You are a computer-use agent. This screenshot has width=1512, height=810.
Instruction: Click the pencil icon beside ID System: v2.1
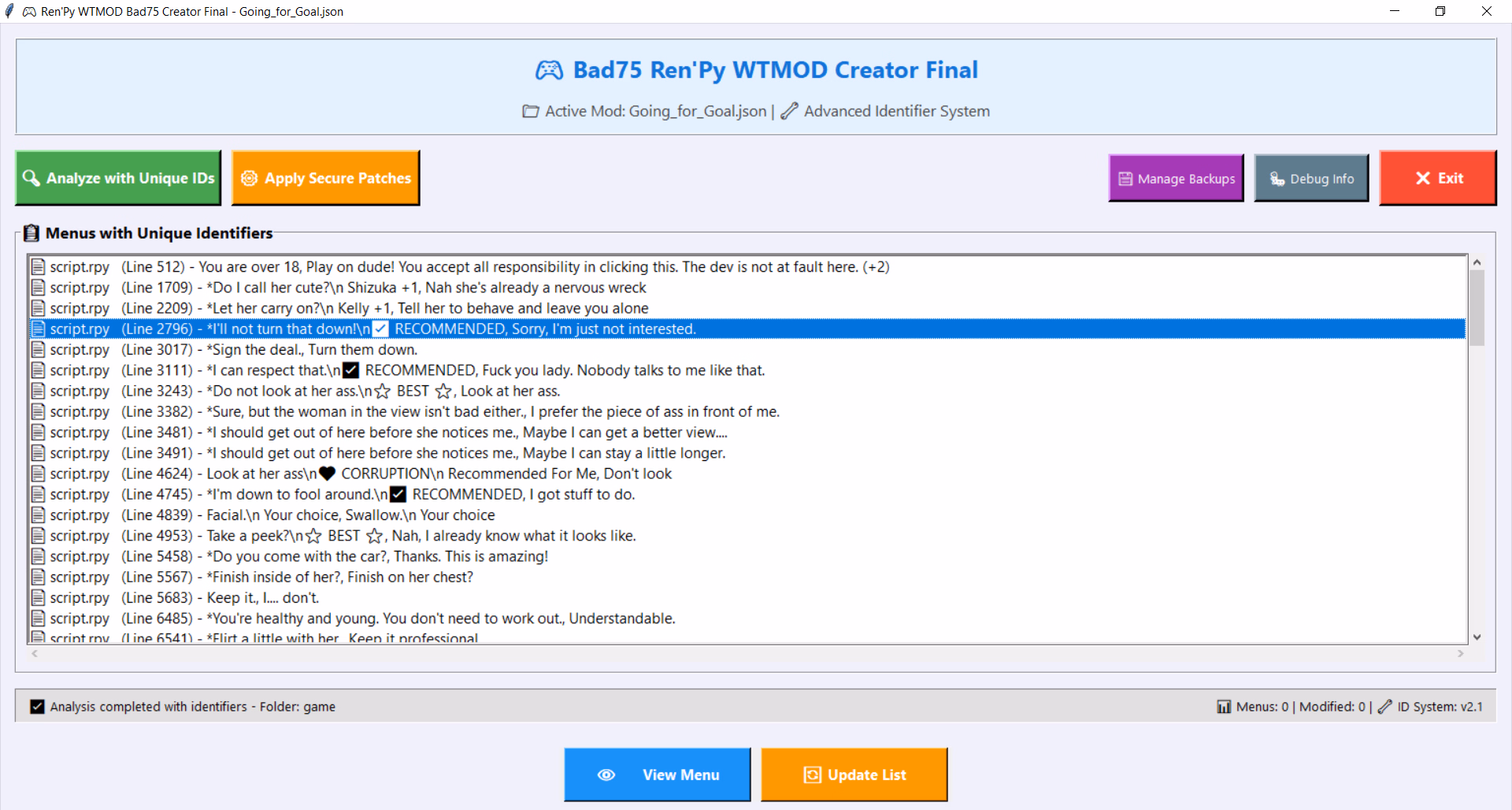click(x=1385, y=707)
